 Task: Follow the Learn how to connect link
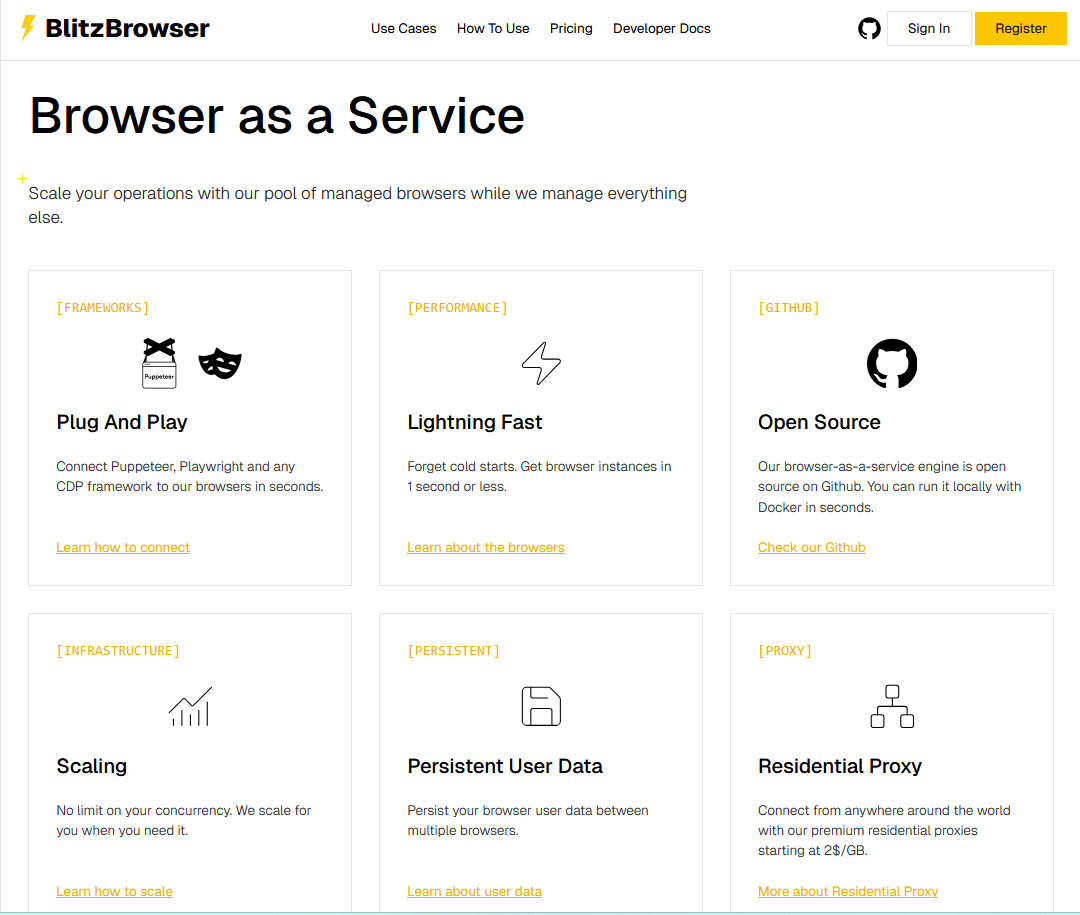click(x=123, y=547)
